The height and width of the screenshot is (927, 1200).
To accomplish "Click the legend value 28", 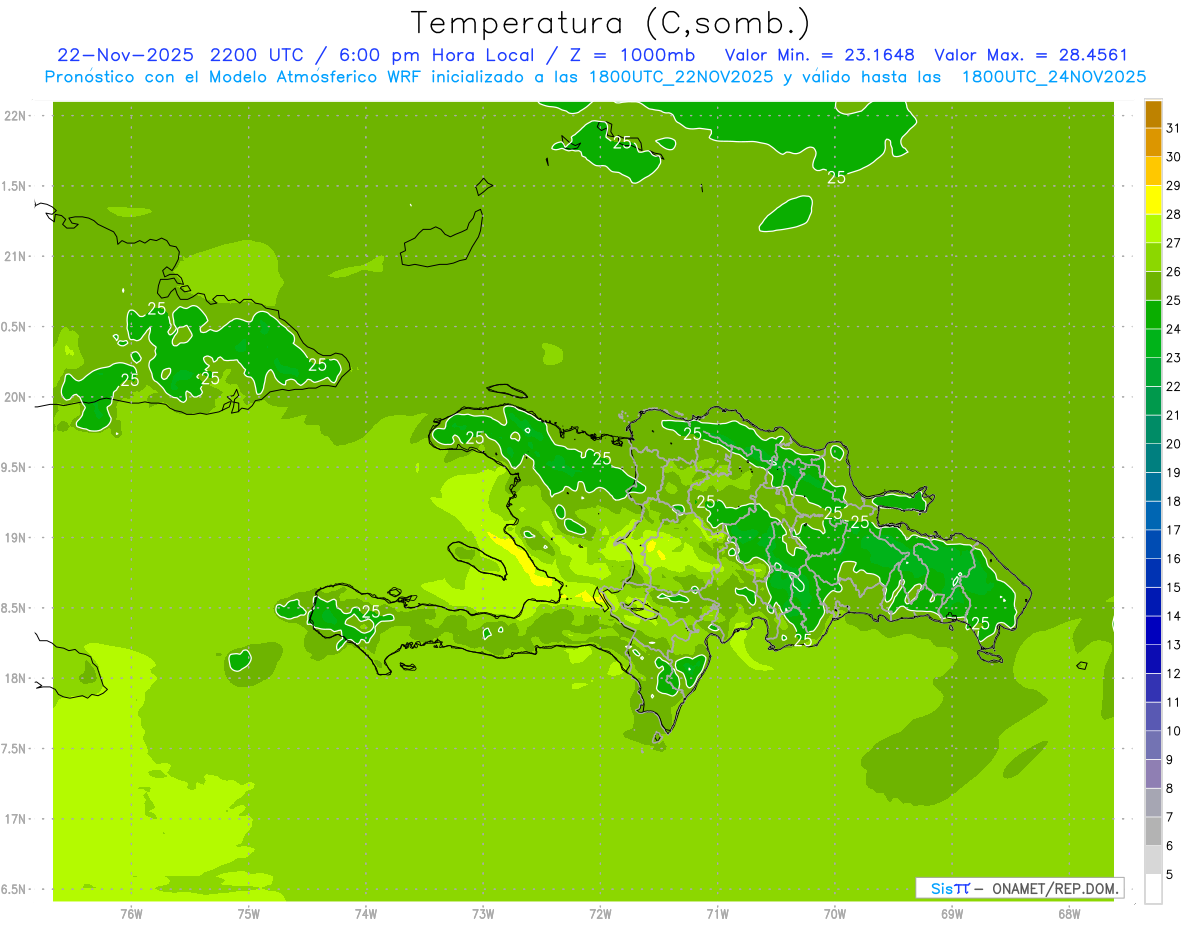I will click(x=1173, y=214).
